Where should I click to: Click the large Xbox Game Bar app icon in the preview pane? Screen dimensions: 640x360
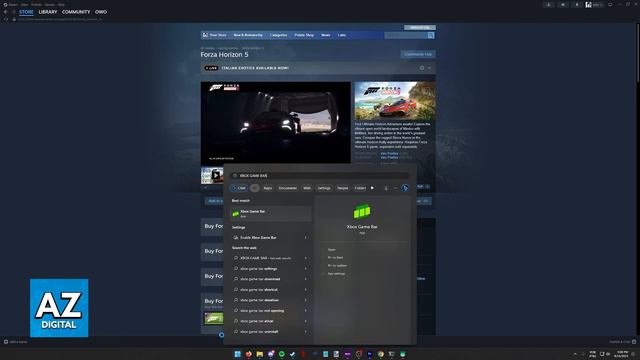pos(362,211)
